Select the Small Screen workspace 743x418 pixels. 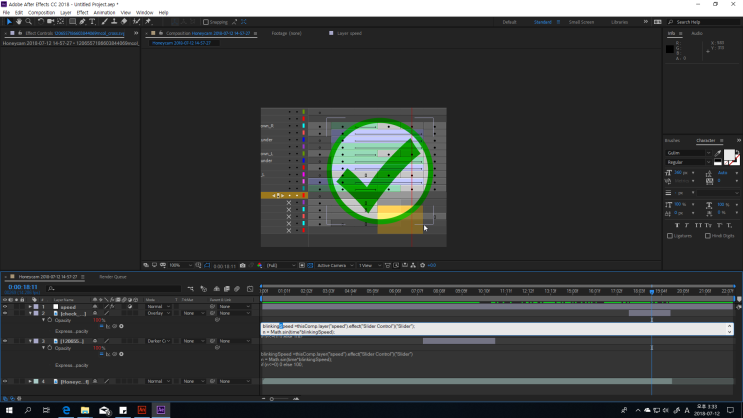click(x=581, y=22)
